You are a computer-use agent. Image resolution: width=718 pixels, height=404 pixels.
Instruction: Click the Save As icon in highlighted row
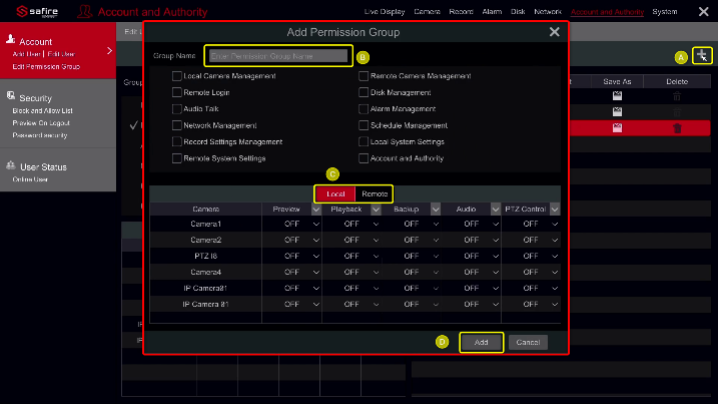(x=618, y=128)
